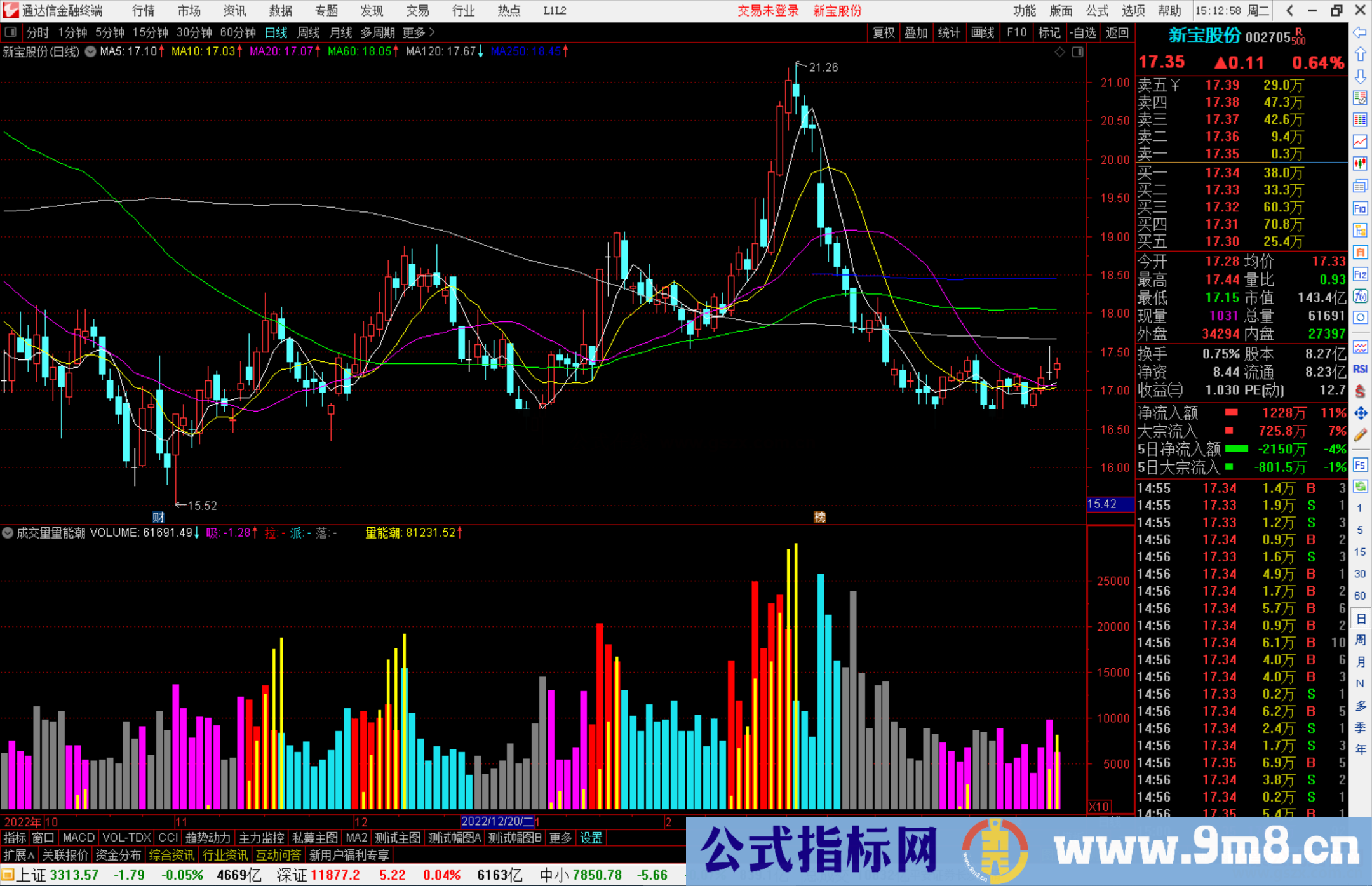Toggle the chart panel layout icon top right

(1078, 52)
